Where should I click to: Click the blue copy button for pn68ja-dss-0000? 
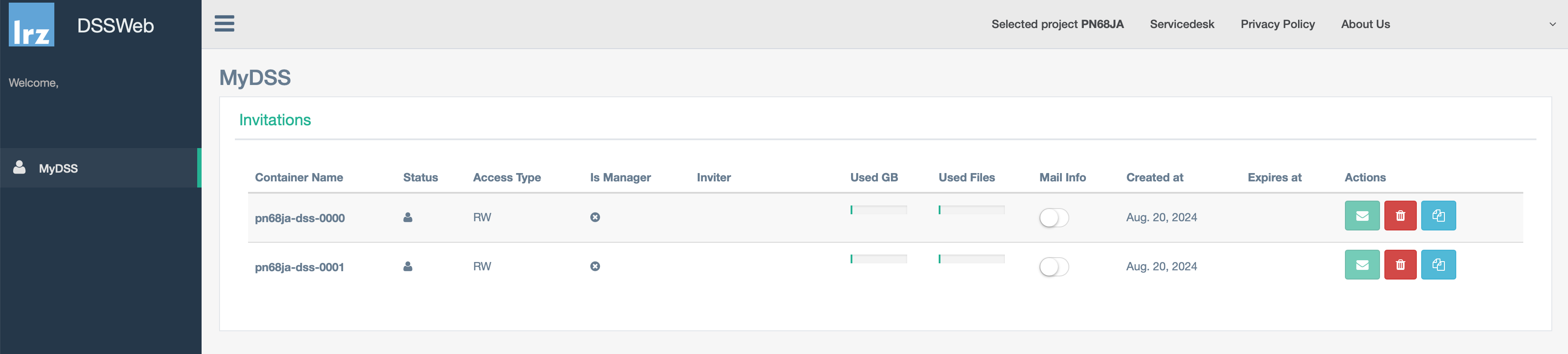pos(1438,216)
